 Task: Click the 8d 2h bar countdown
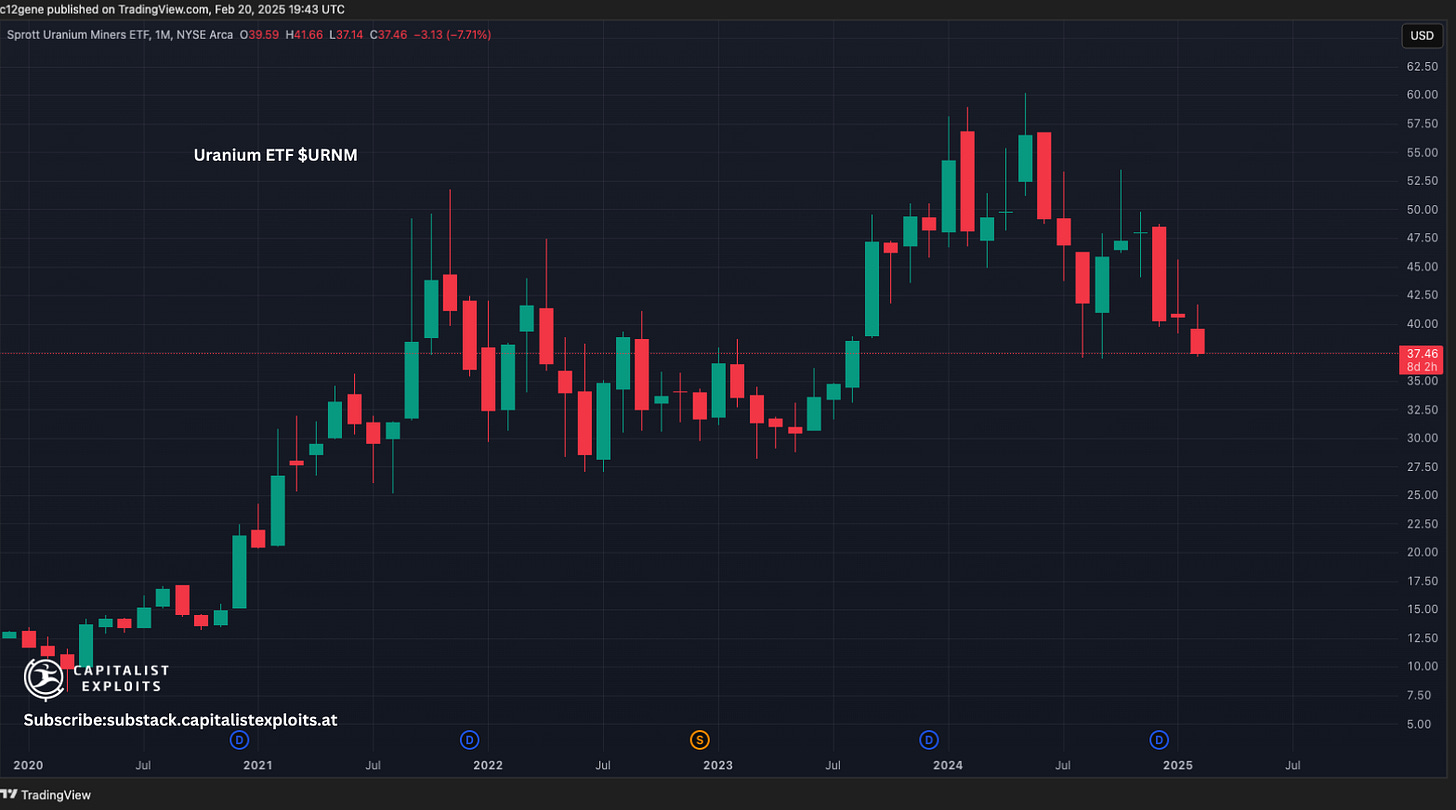[x=1422, y=367]
